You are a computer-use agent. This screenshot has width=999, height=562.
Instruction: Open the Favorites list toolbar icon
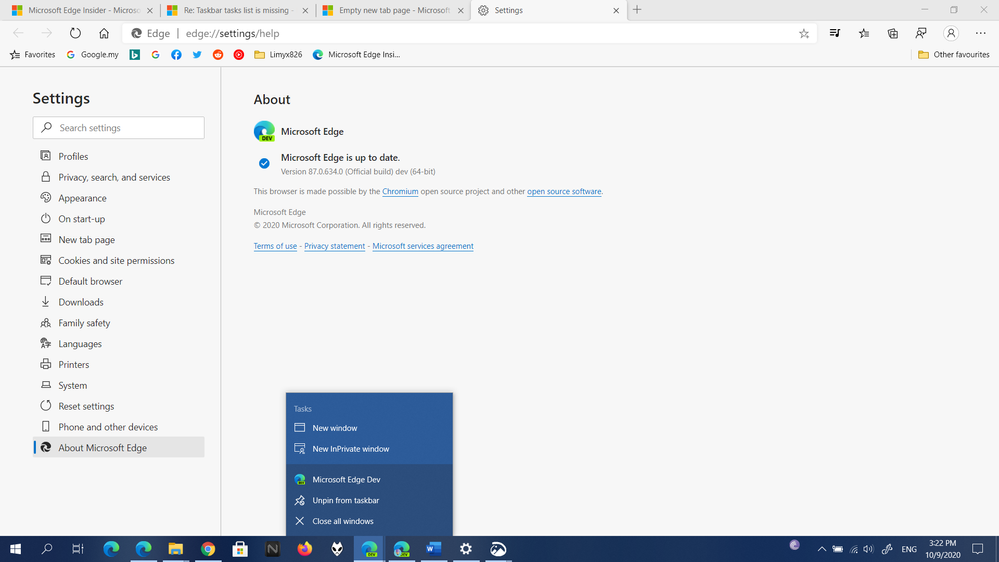(864, 33)
